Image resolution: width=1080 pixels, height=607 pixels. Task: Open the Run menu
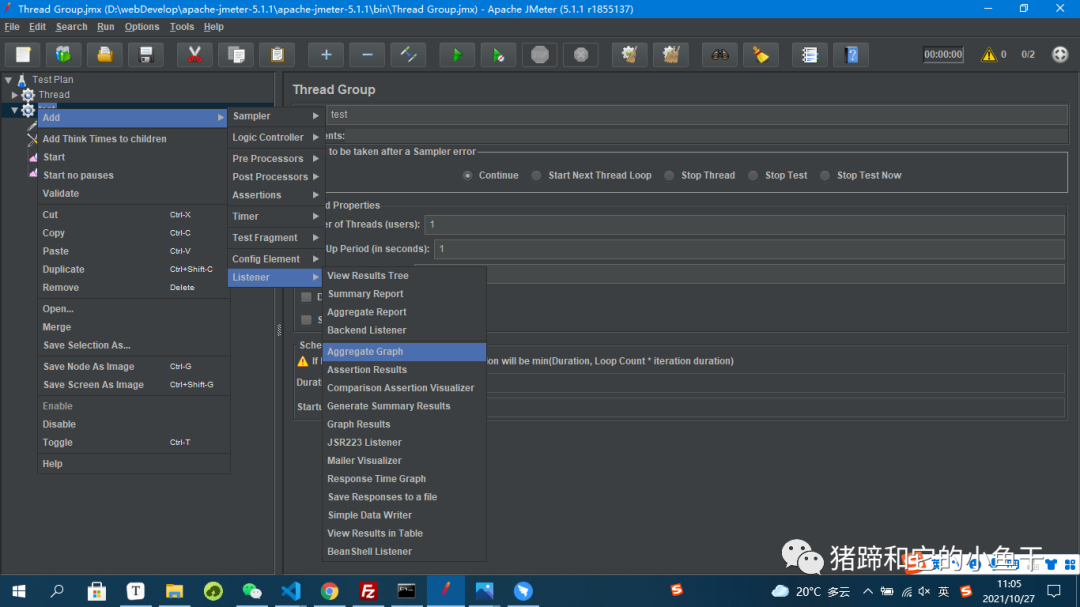click(105, 27)
